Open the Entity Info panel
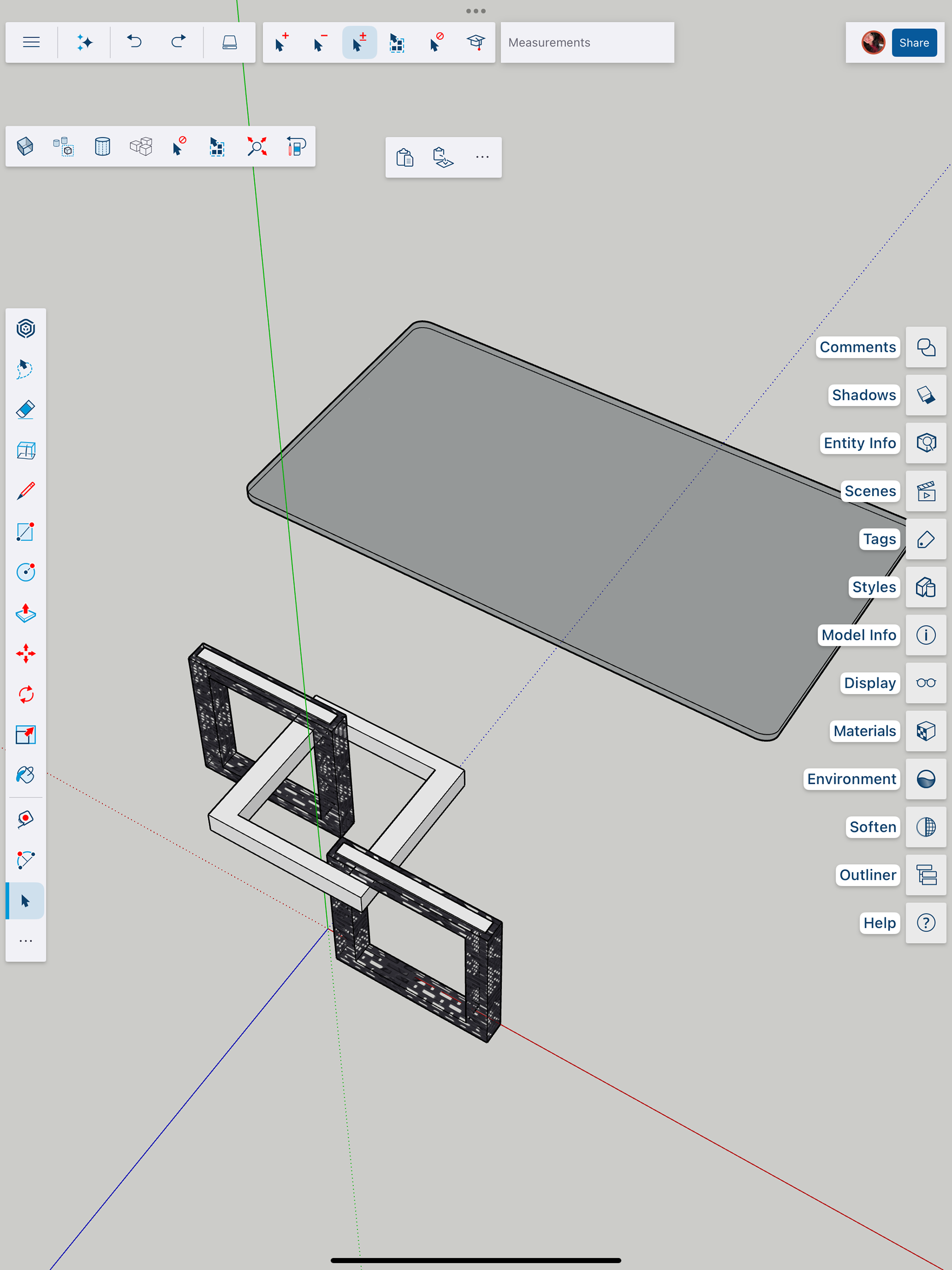The height and width of the screenshot is (1270, 952). pyautogui.click(x=859, y=443)
